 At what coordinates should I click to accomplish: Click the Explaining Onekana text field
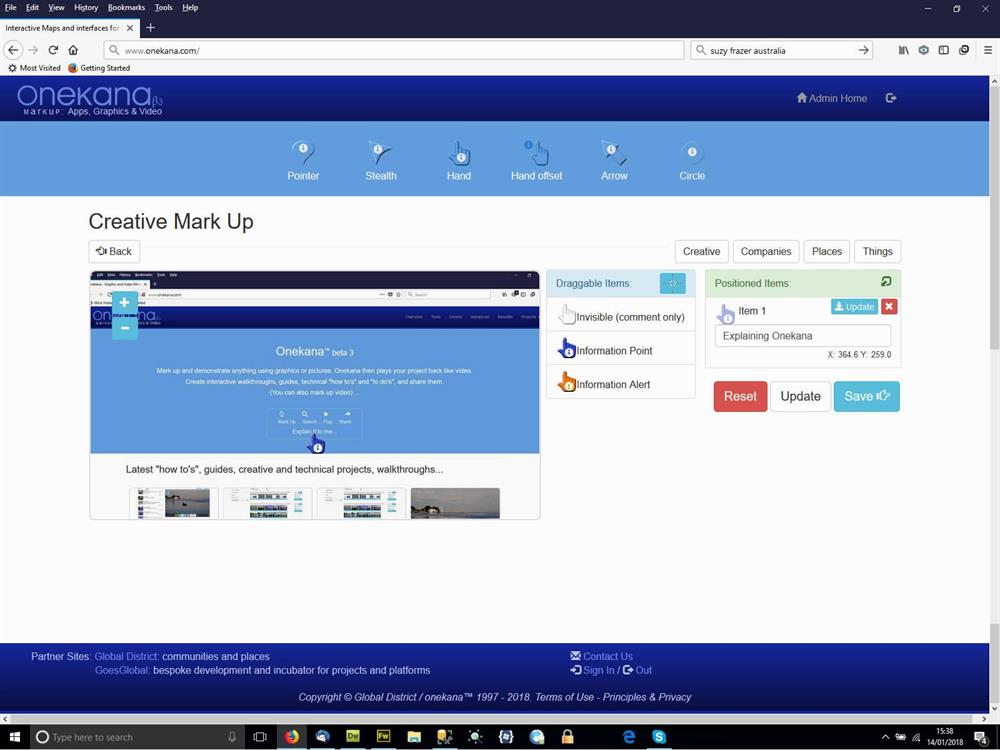coord(802,335)
